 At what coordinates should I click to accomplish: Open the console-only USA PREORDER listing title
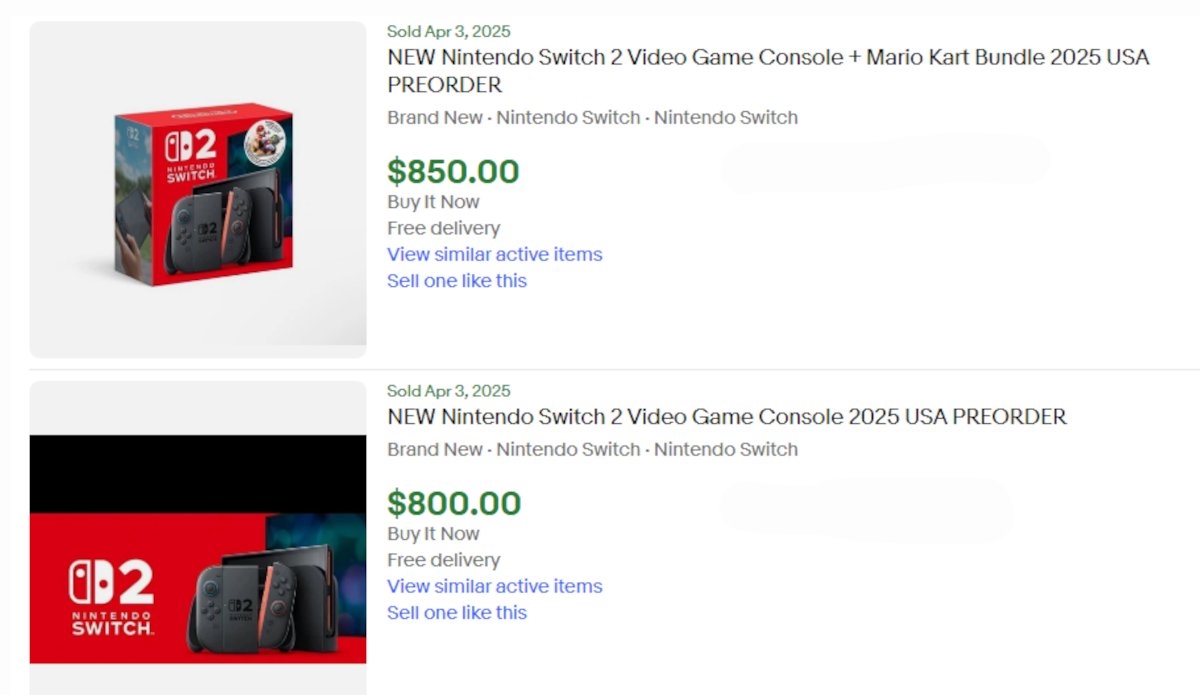tap(727, 416)
